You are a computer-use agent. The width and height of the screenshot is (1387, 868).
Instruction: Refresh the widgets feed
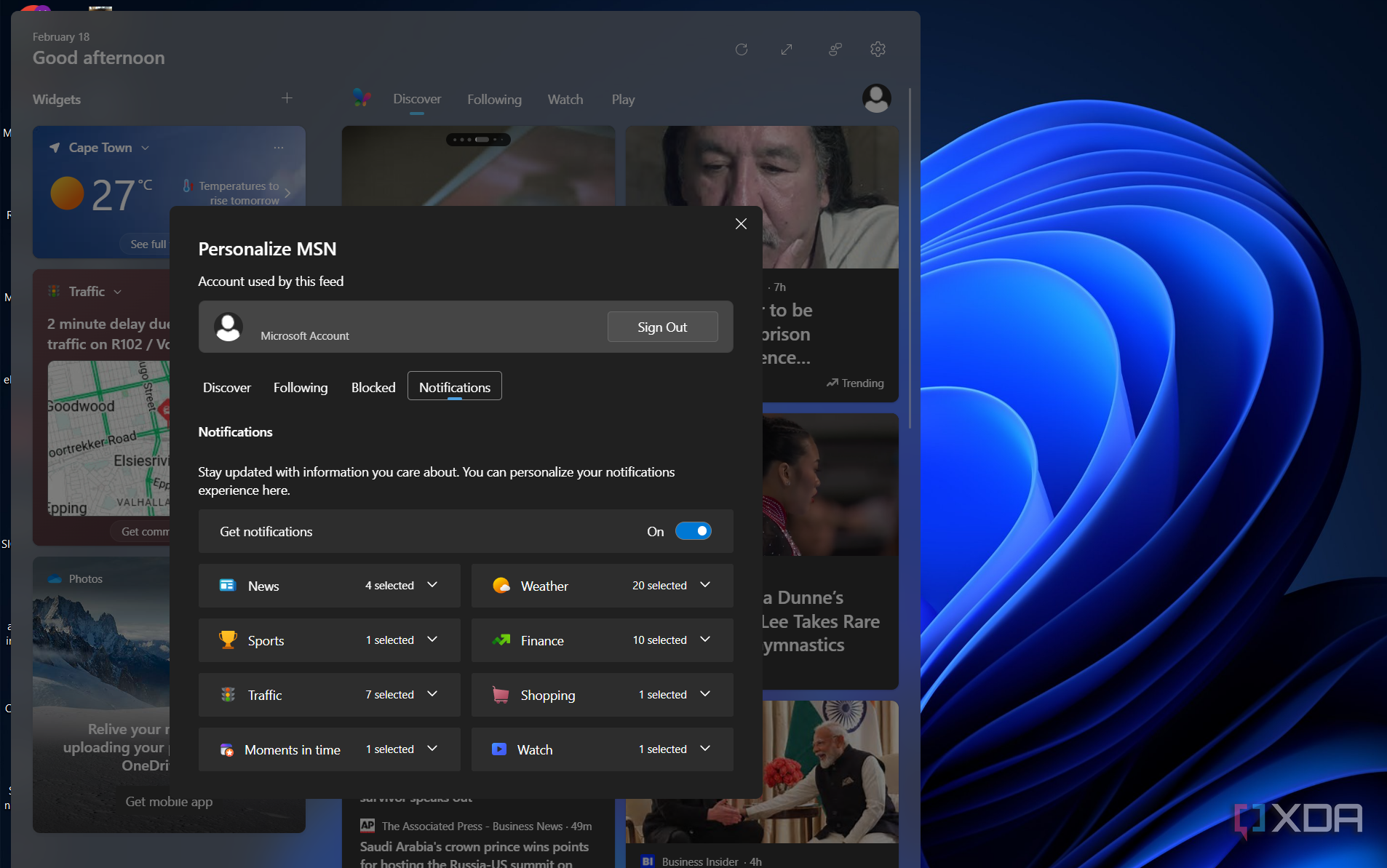[742, 49]
